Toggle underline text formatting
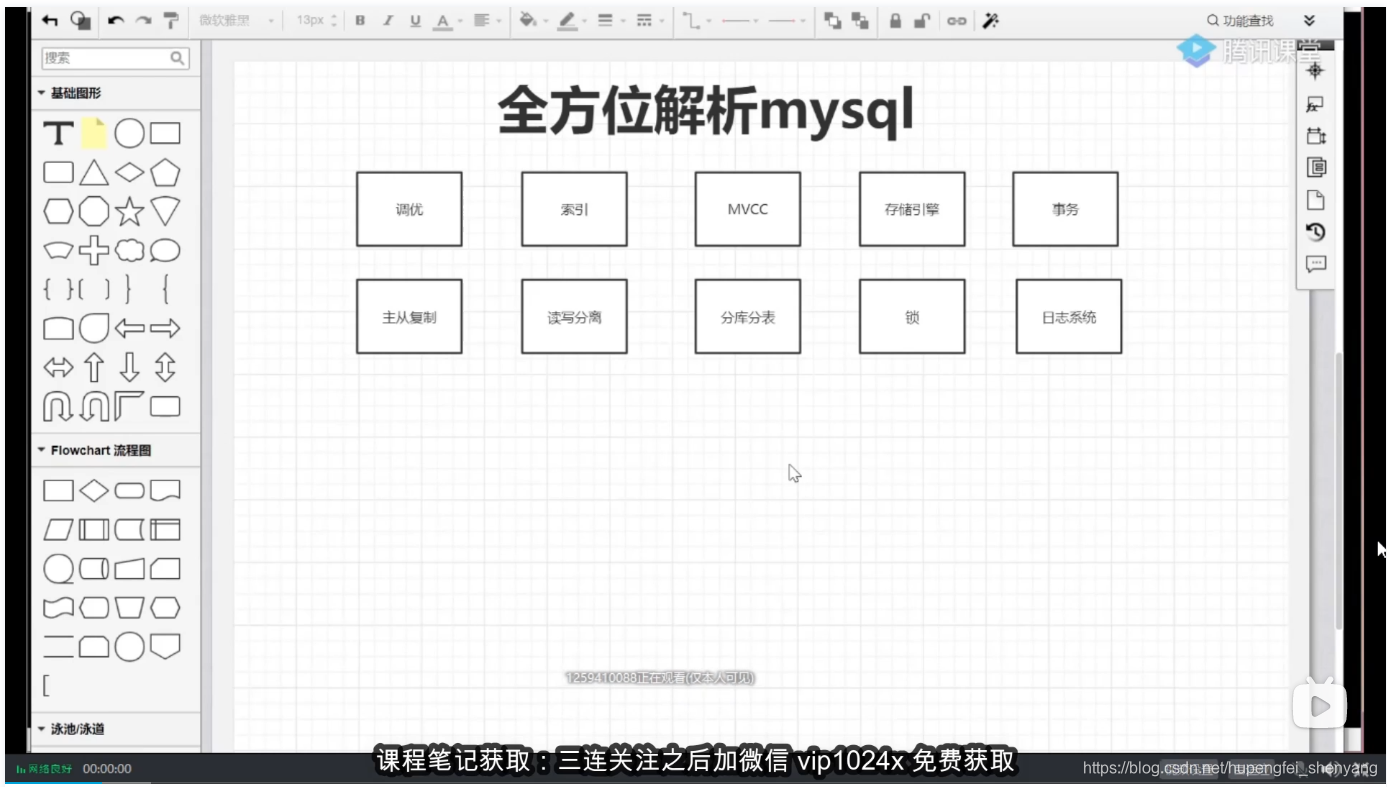This screenshot has height=787, width=1387. 414,19
